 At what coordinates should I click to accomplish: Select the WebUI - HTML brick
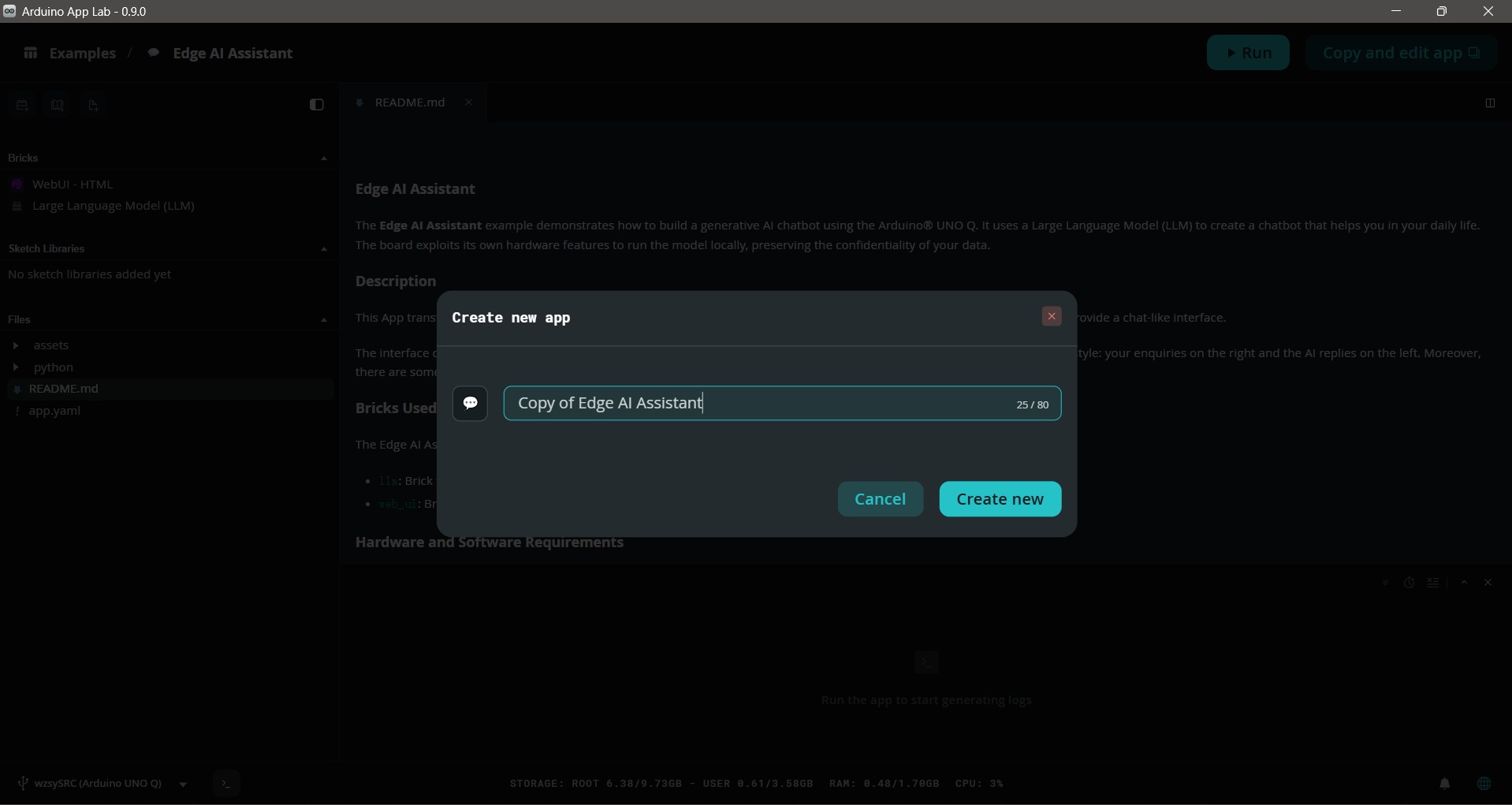[x=73, y=184]
